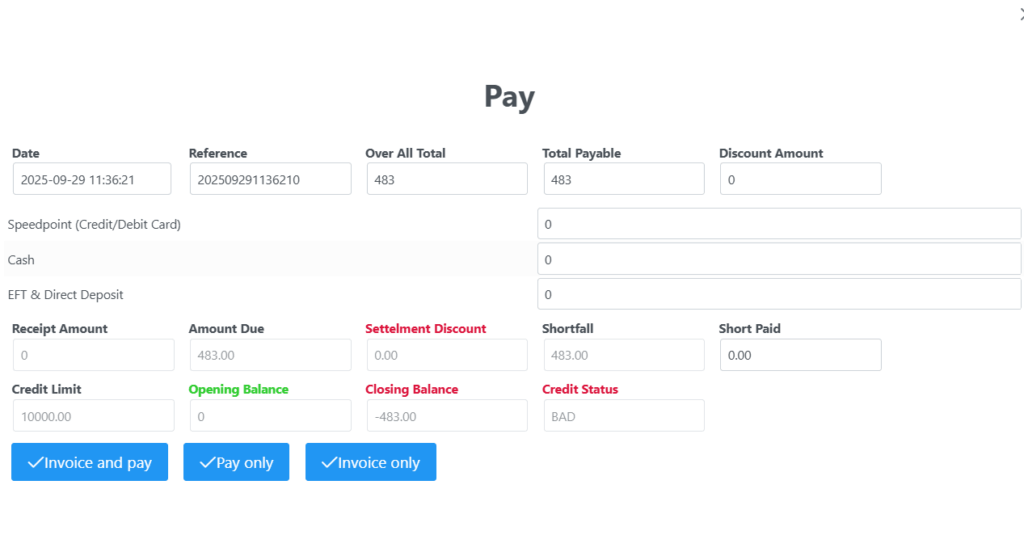Edit the Discount Amount field
Screen dimensions: 1024x548
coord(800,180)
